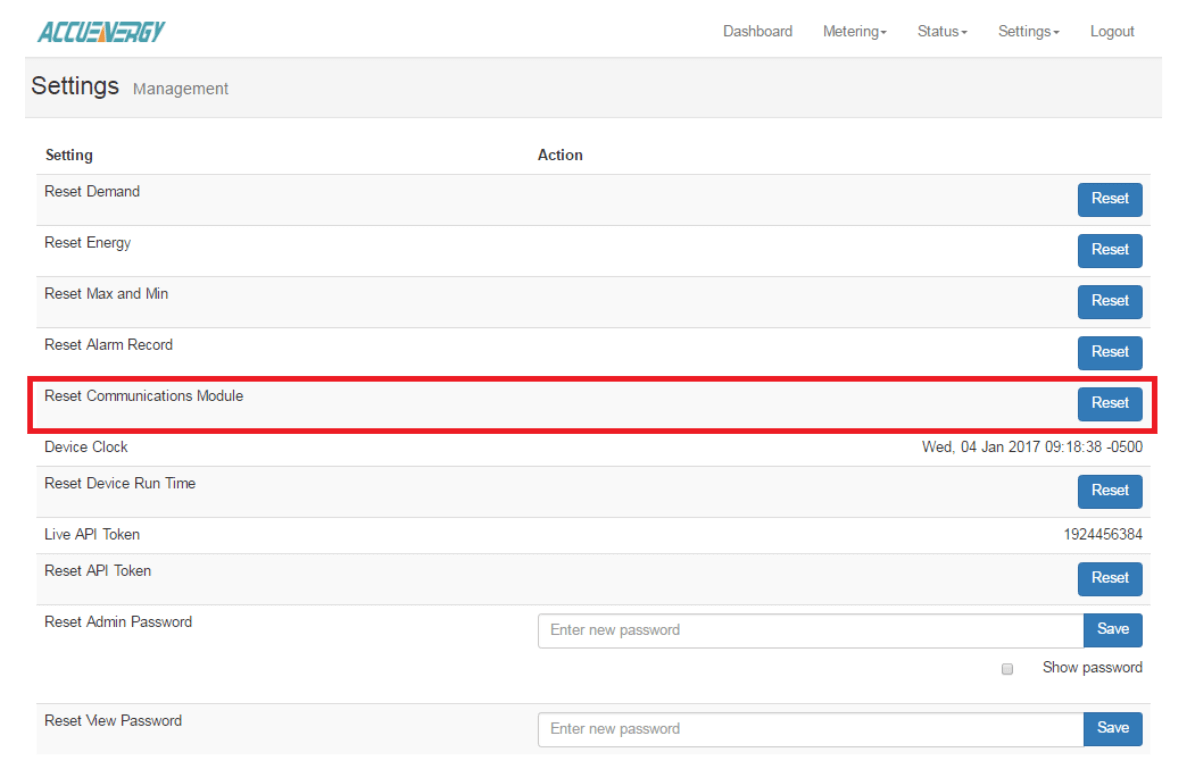Viewport: 1202px width, 784px height.
Task: Log out using the Logout link
Action: [x=1112, y=32]
